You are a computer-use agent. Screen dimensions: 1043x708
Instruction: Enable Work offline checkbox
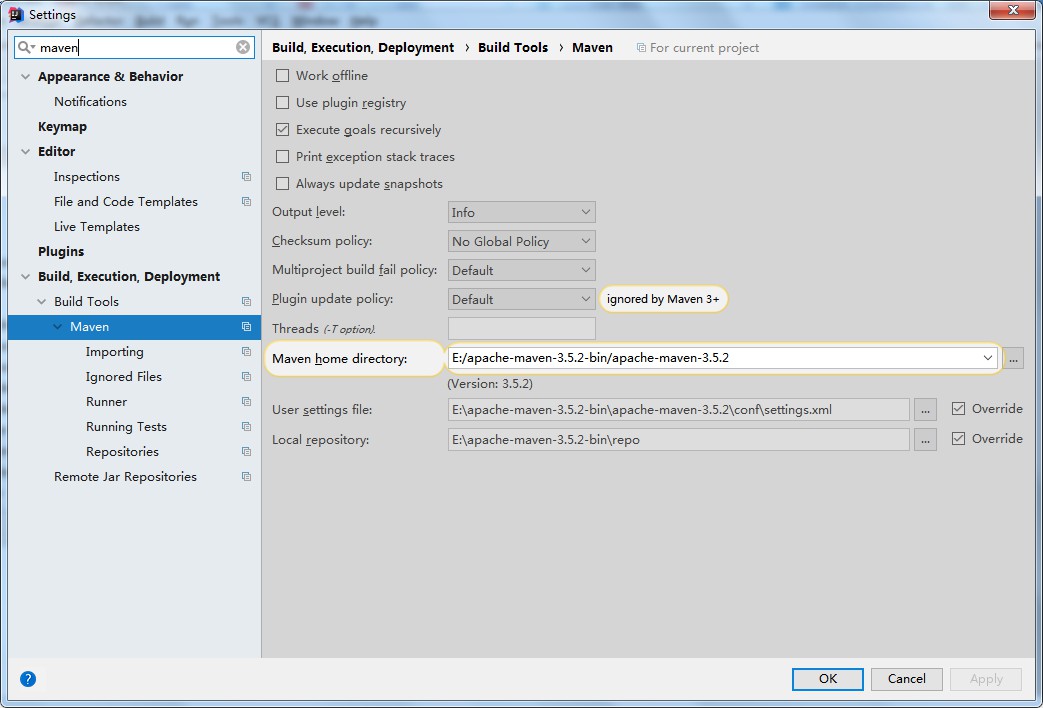[283, 76]
